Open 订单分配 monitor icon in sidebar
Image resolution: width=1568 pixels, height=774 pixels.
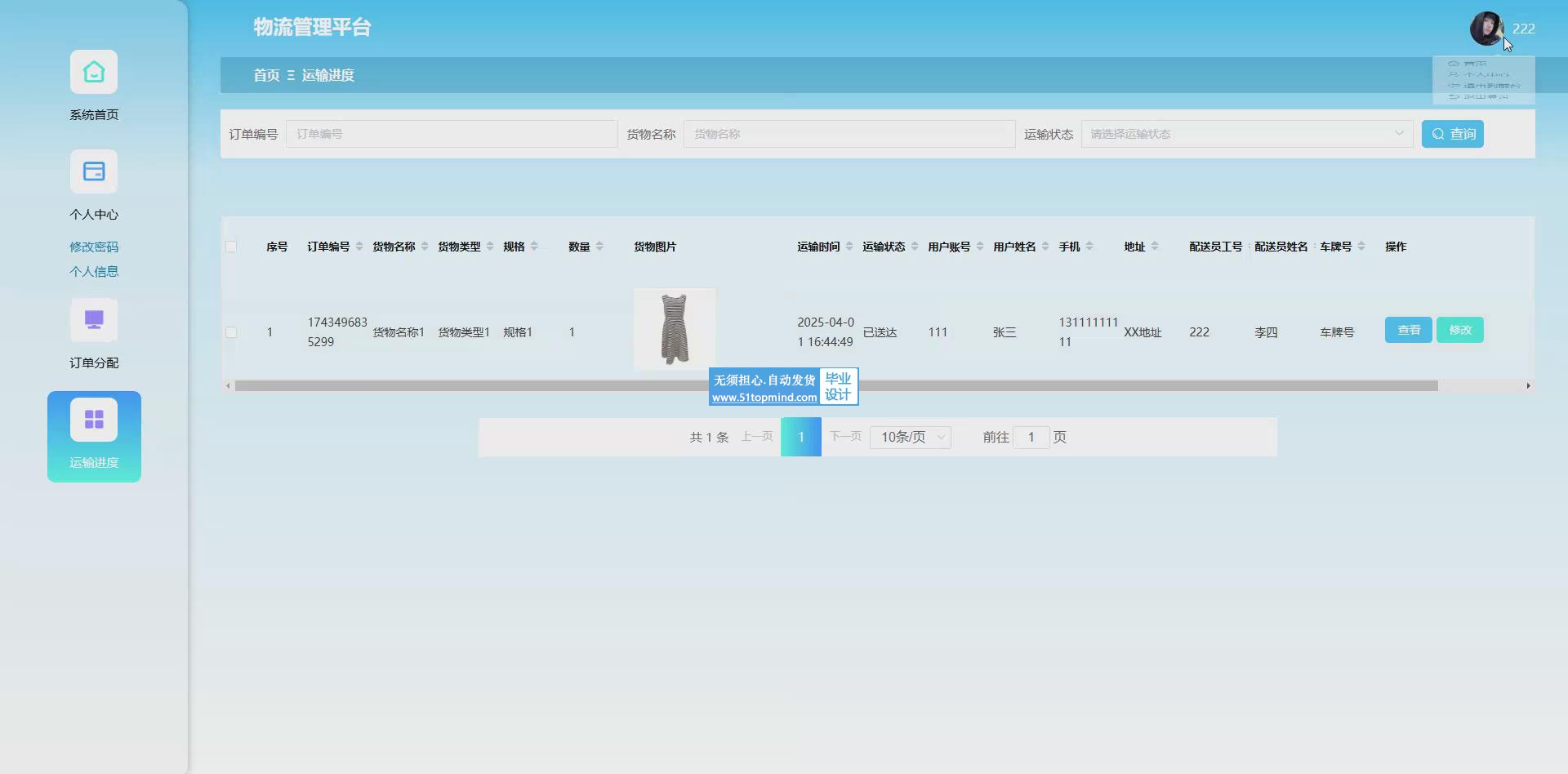click(x=94, y=321)
